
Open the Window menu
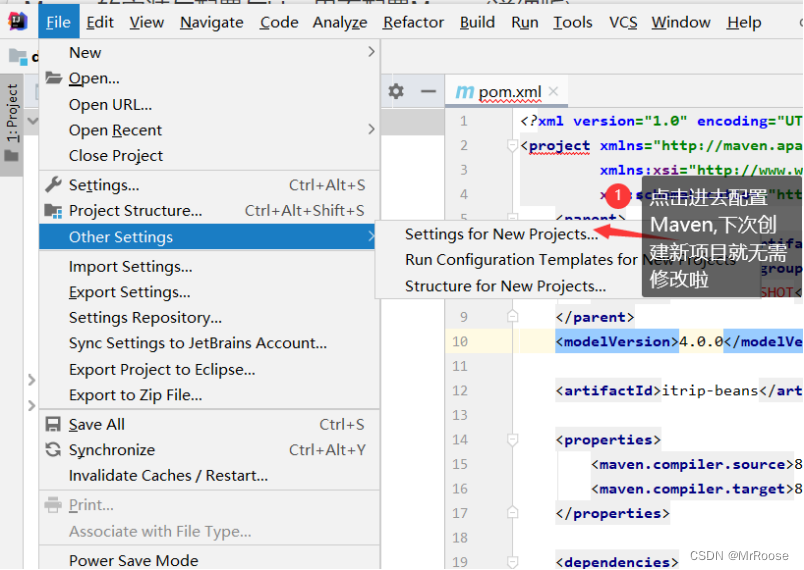(x=681, y=22)
